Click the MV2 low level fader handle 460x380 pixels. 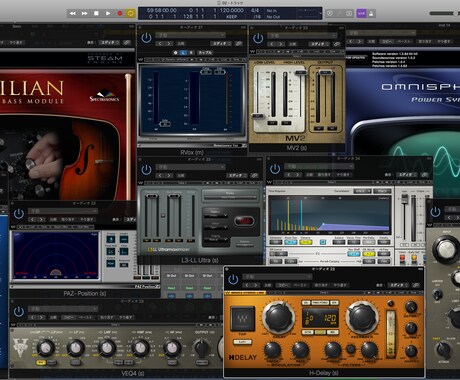point(257,116)
